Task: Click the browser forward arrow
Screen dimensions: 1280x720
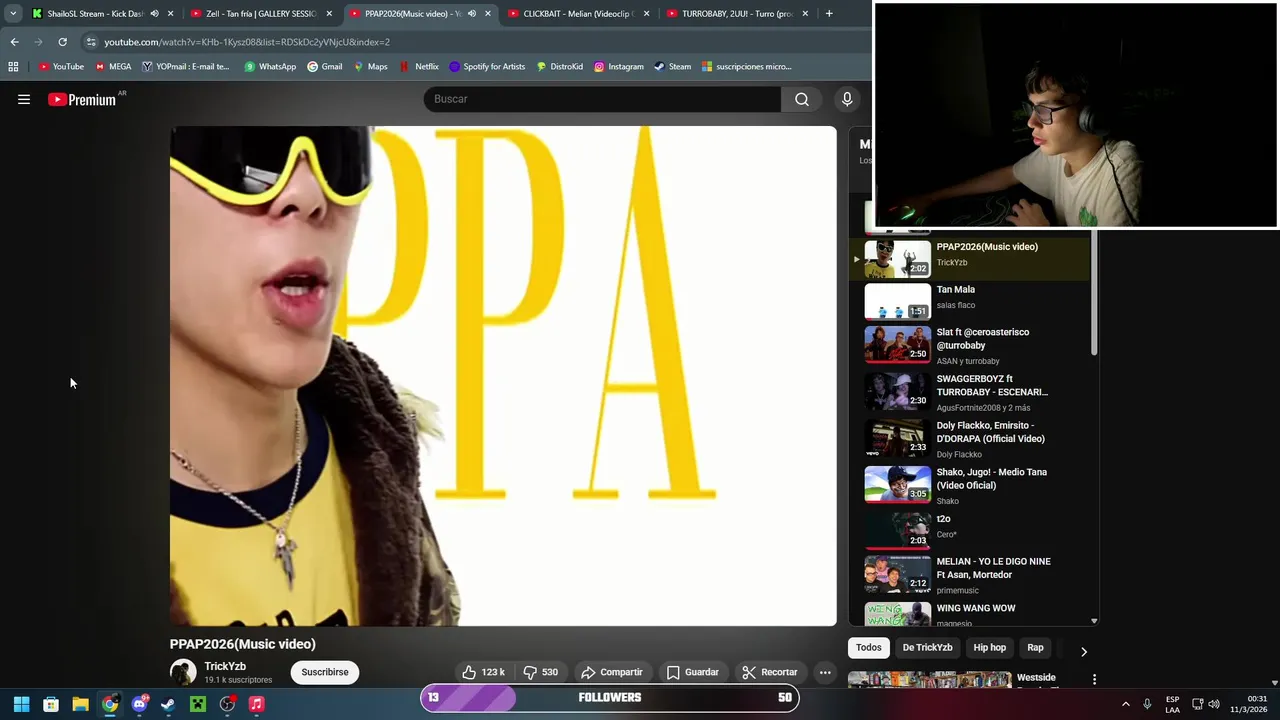Action: [38, 42]
